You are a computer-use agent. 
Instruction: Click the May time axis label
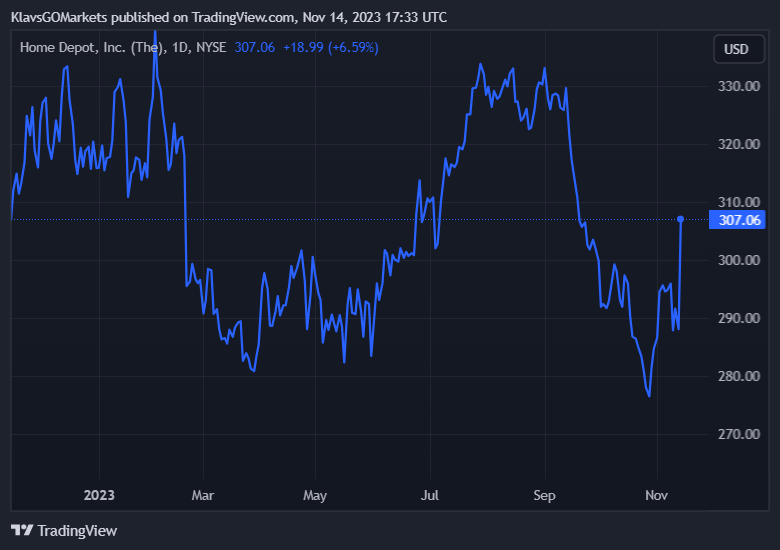pyautogui.click(x=315, y=496)
